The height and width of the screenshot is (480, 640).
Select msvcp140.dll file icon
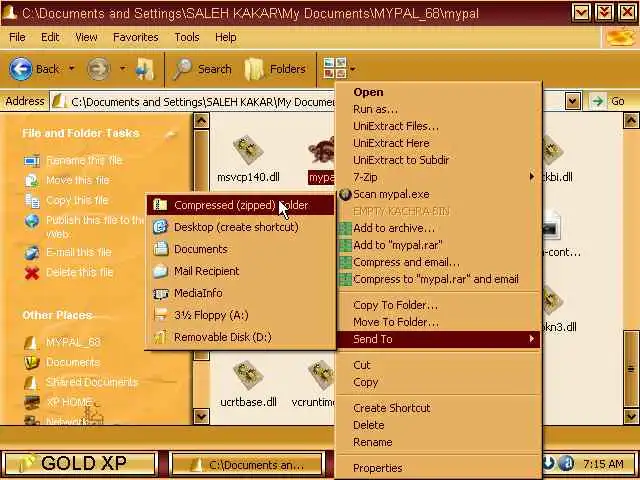click(x=248, y=150)
